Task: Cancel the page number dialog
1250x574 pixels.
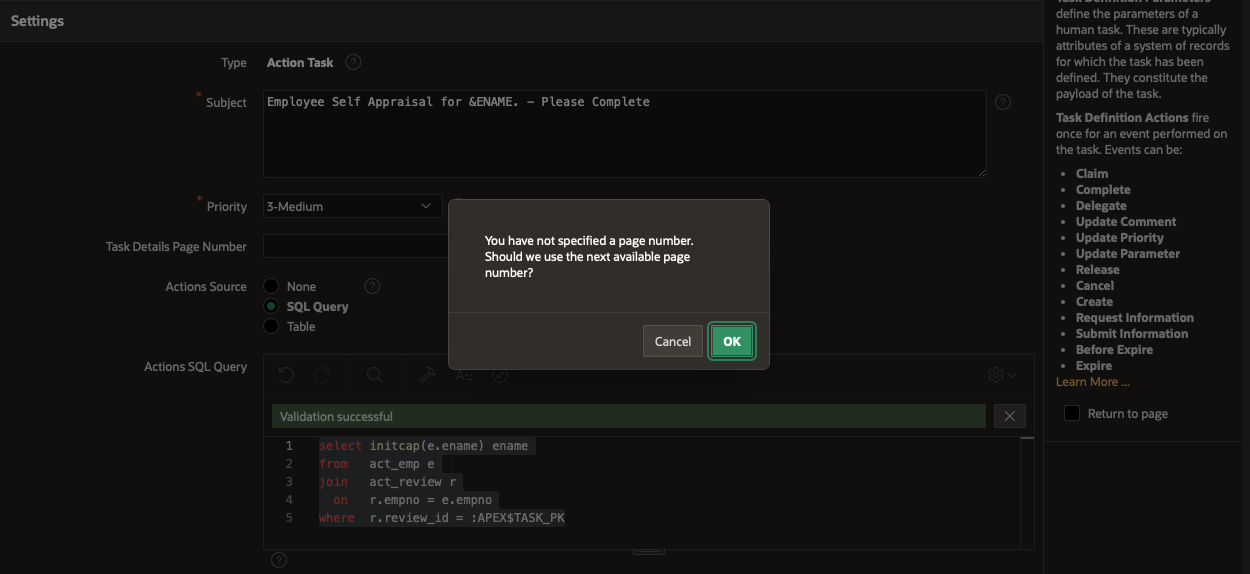Action: (673, 341)
